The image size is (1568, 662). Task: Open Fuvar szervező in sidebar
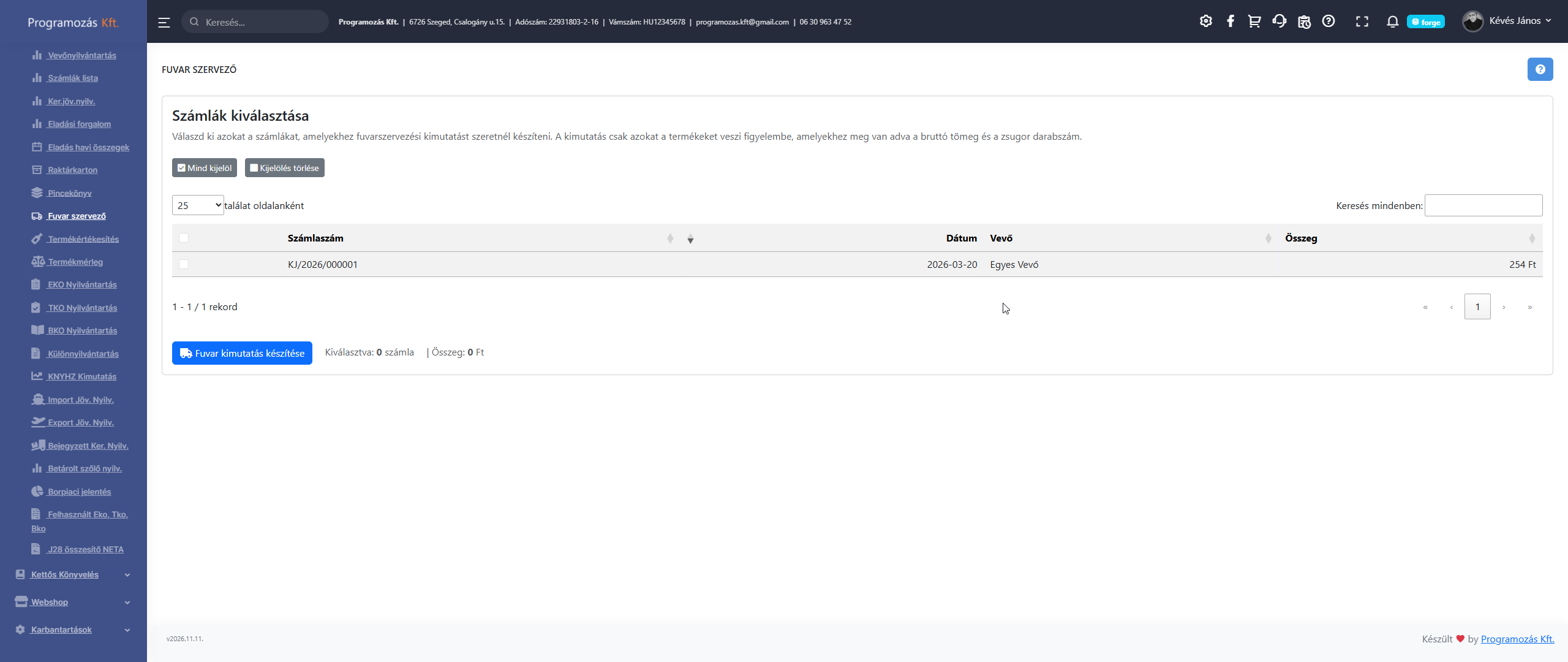[77, 216]
